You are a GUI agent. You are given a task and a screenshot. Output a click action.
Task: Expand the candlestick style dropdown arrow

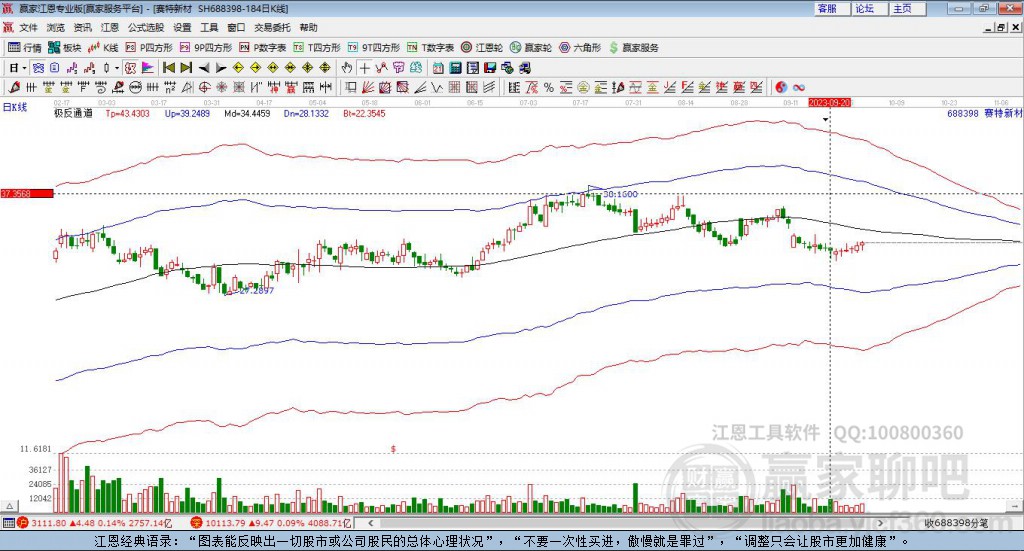coord(117,68)
